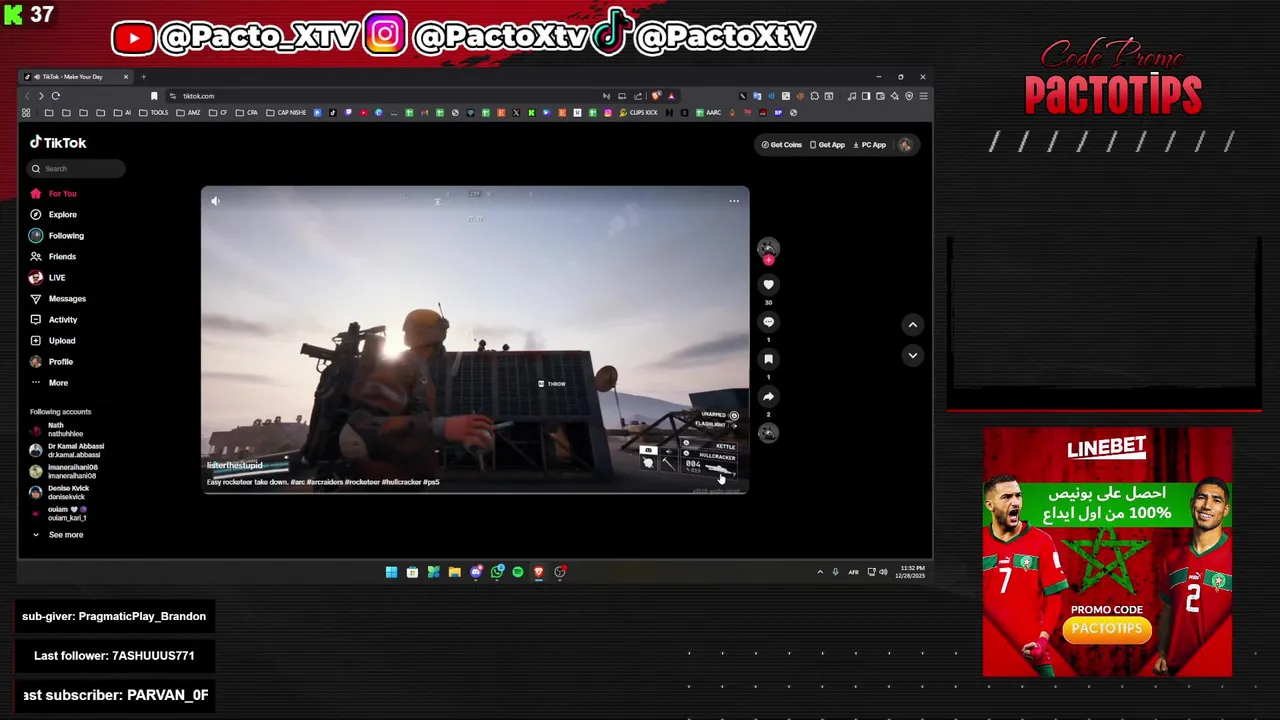Open CAP NISHE bookmarks folder

tap(286, 113)
